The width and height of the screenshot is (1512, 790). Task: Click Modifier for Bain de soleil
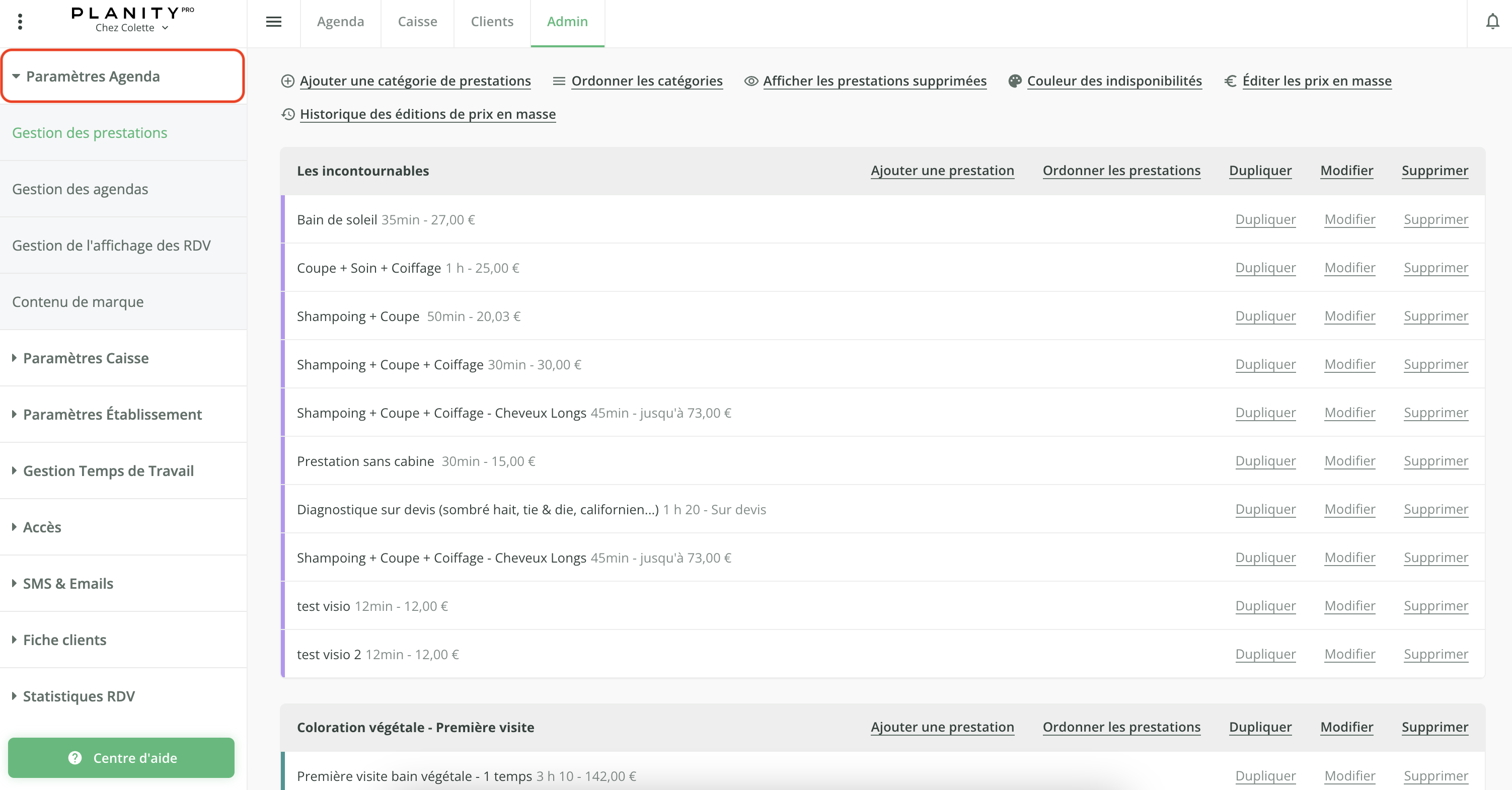coord(1349,219)
